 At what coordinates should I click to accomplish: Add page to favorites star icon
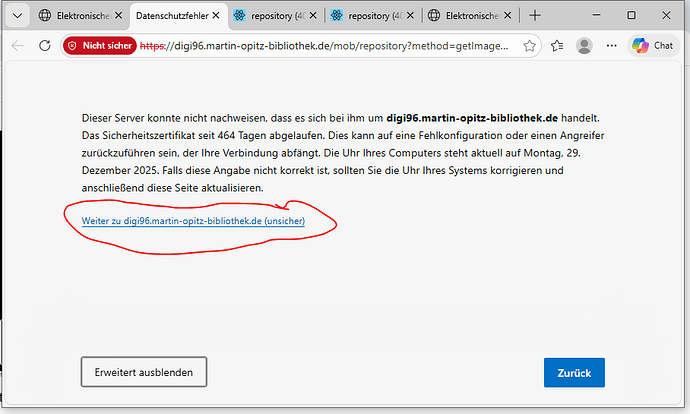[x=529, y=46]
